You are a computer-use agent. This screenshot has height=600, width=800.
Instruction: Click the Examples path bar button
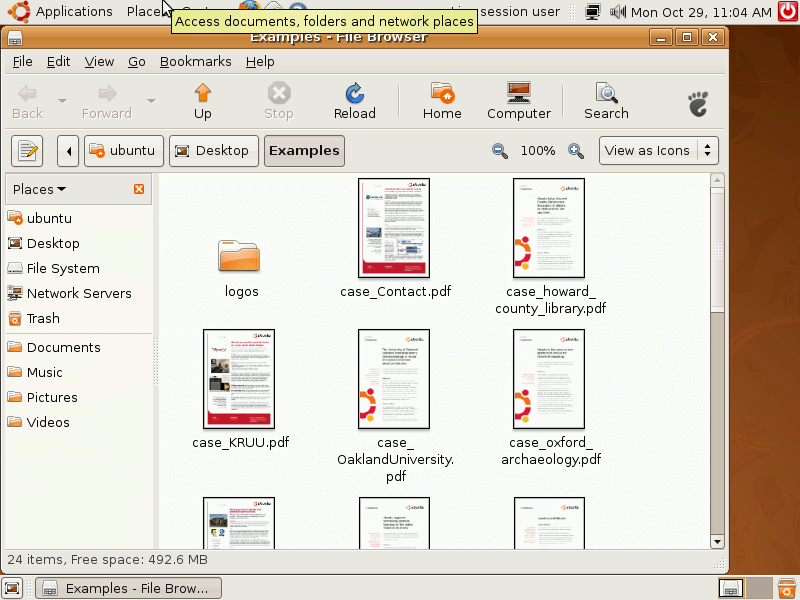[304, 151]
